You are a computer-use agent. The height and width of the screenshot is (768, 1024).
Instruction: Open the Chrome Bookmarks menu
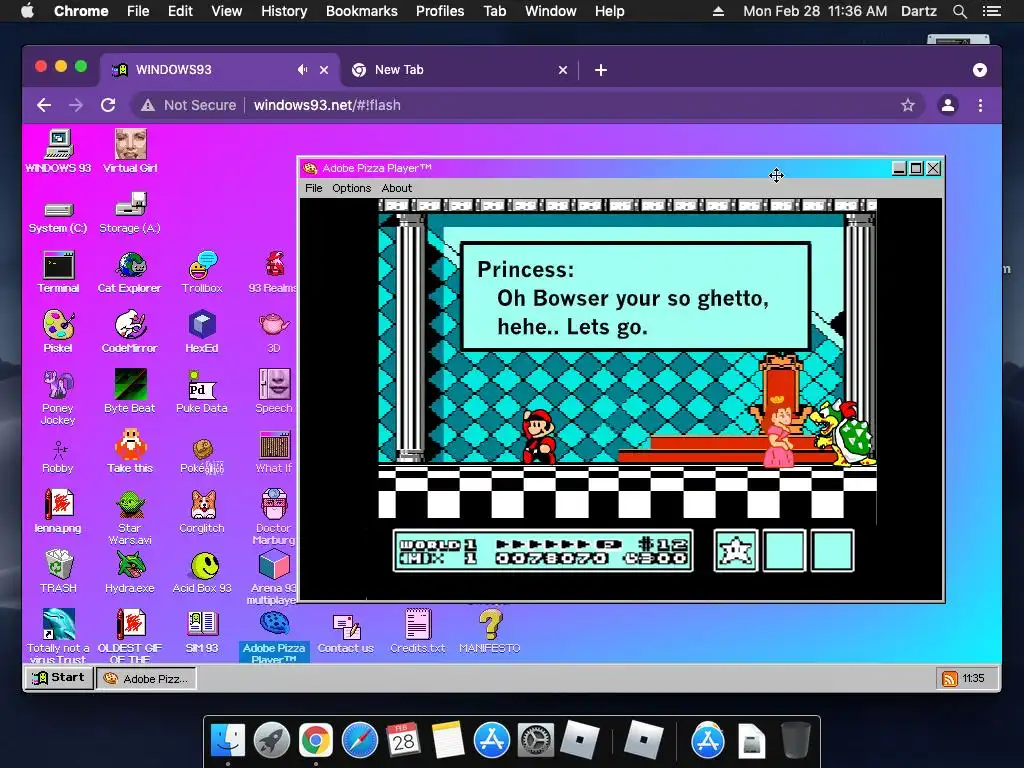point(361,11)
